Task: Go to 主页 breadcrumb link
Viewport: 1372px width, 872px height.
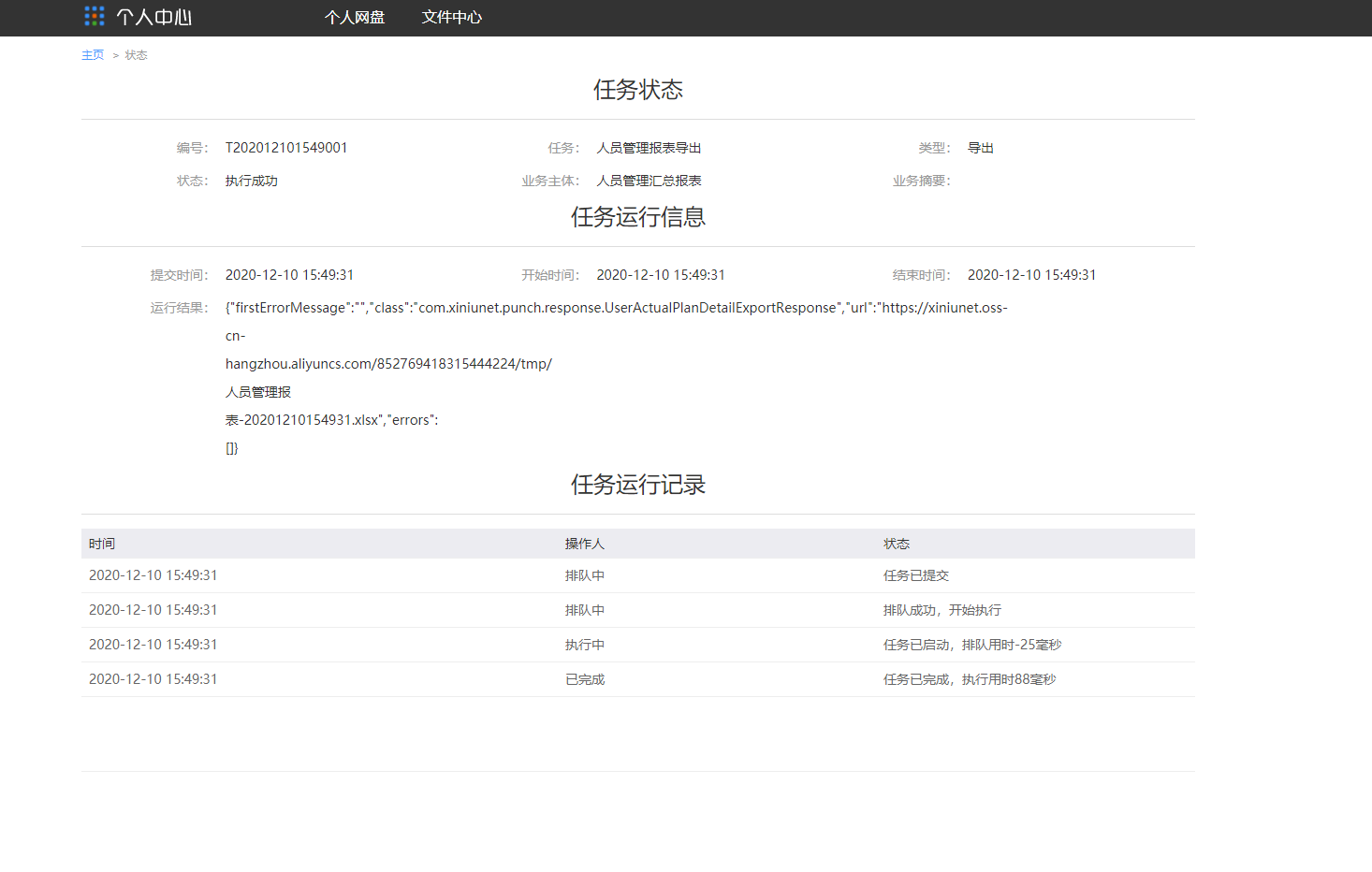Action: click(x=93, y=55)
